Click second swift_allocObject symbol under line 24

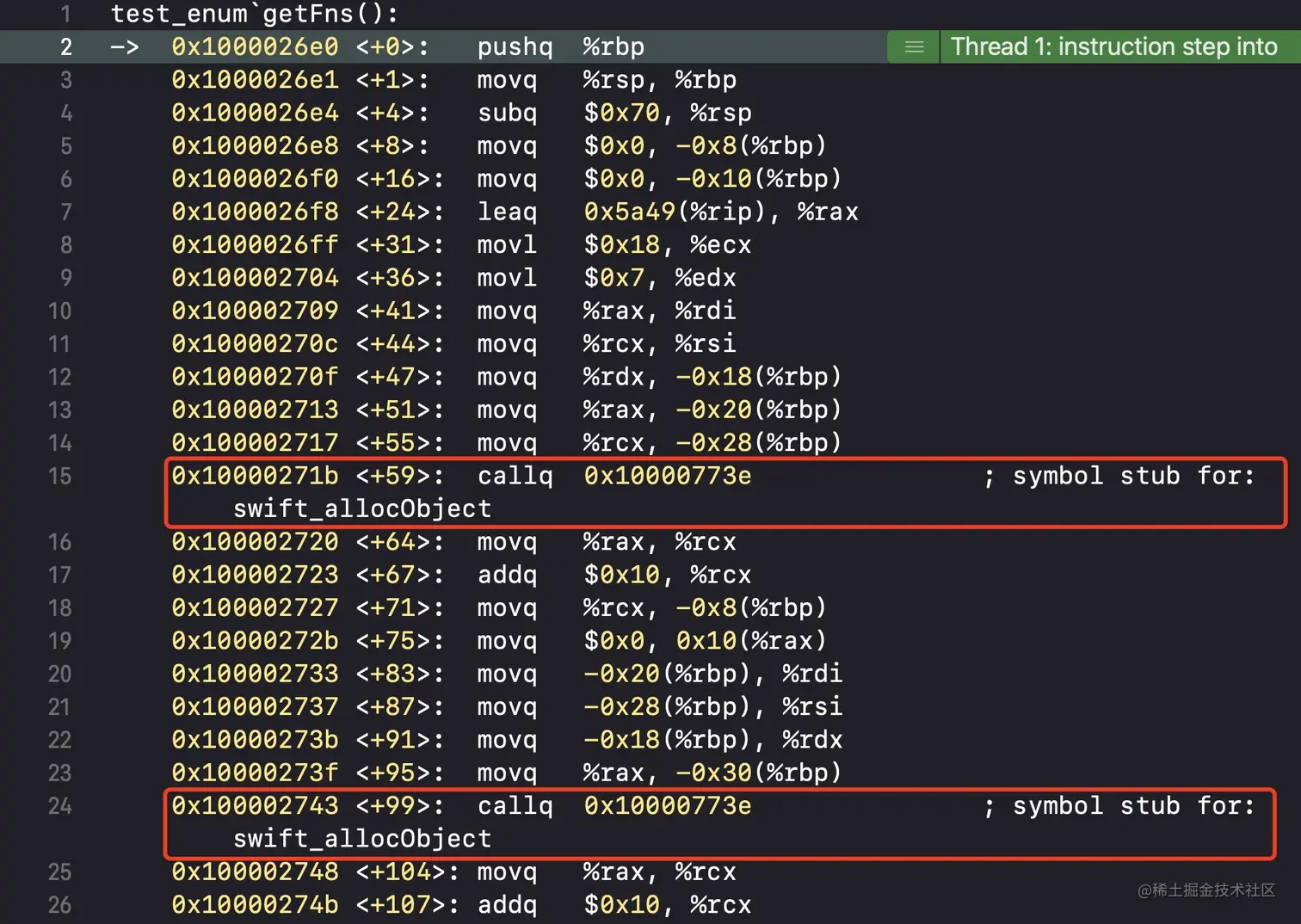[362, 839]
